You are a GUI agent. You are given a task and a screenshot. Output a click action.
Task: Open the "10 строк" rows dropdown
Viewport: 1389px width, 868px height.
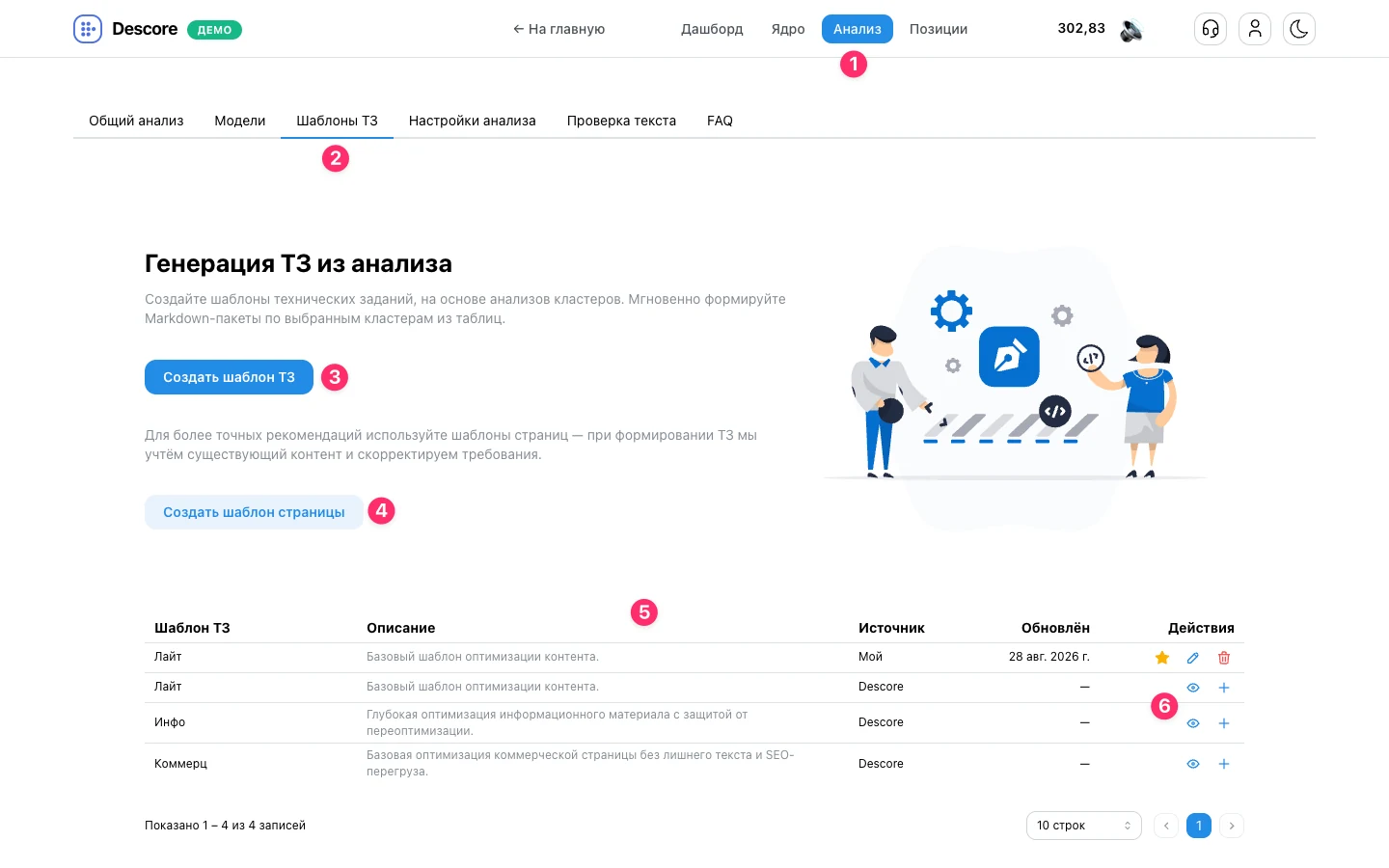(x=1084, y=826)
